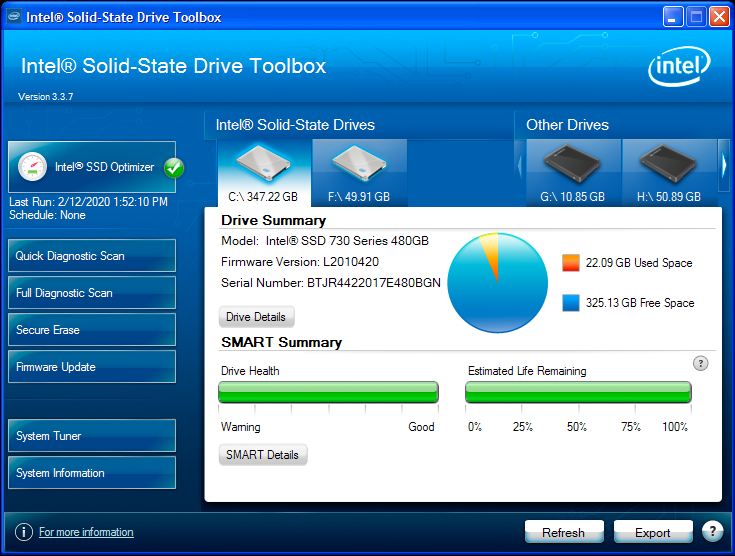Click the '22.09 GB Used Space' label
This screenshot has height=556, width=735.
click(639, 263)
